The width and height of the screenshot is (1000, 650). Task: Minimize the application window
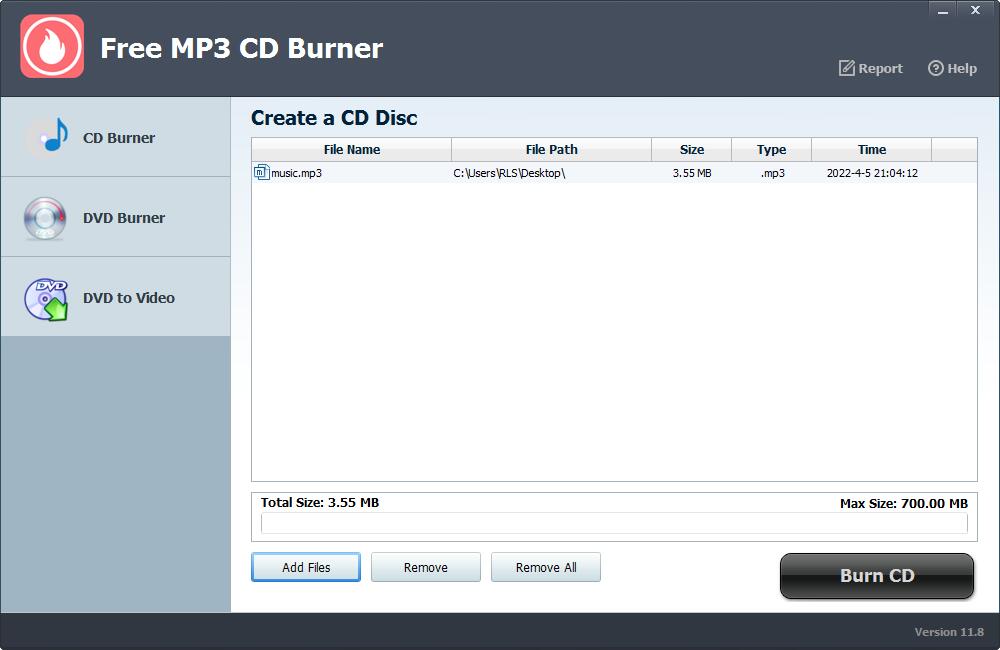943,10
